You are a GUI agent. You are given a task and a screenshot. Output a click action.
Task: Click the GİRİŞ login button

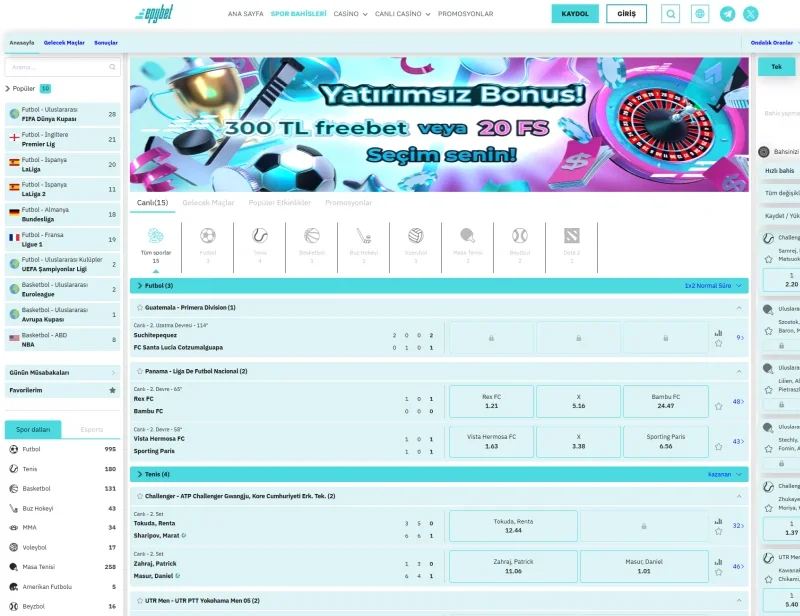[x=627, y=14]
